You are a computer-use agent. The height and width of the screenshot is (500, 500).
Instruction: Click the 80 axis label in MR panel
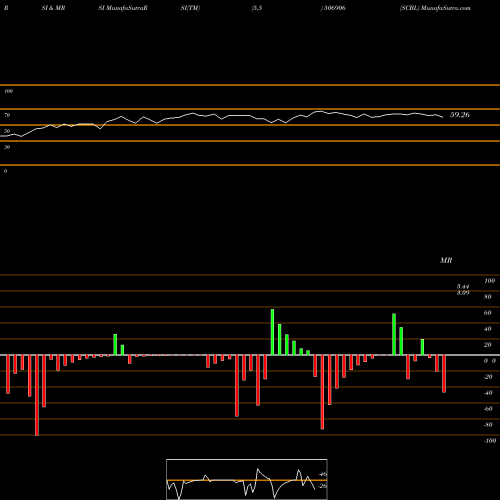pos(487,297)
